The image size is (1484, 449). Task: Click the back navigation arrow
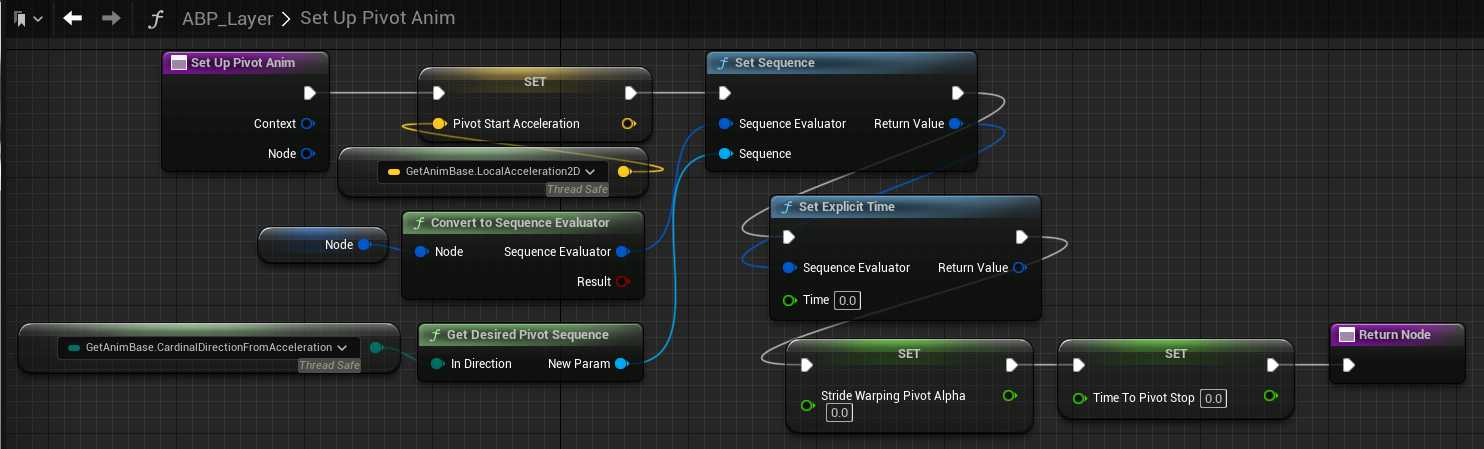pos(72,18)
